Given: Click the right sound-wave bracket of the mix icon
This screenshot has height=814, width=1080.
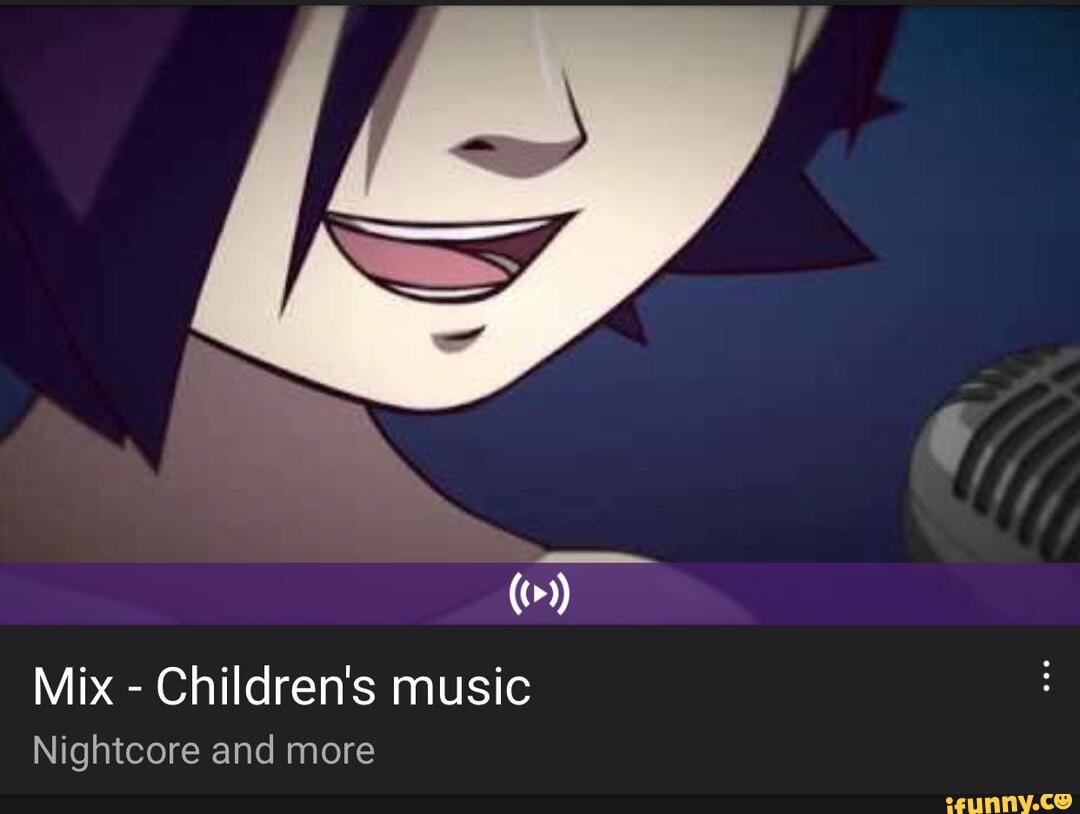Looking at the screenshot, I should pyautogui.click(x=561, y=593).
